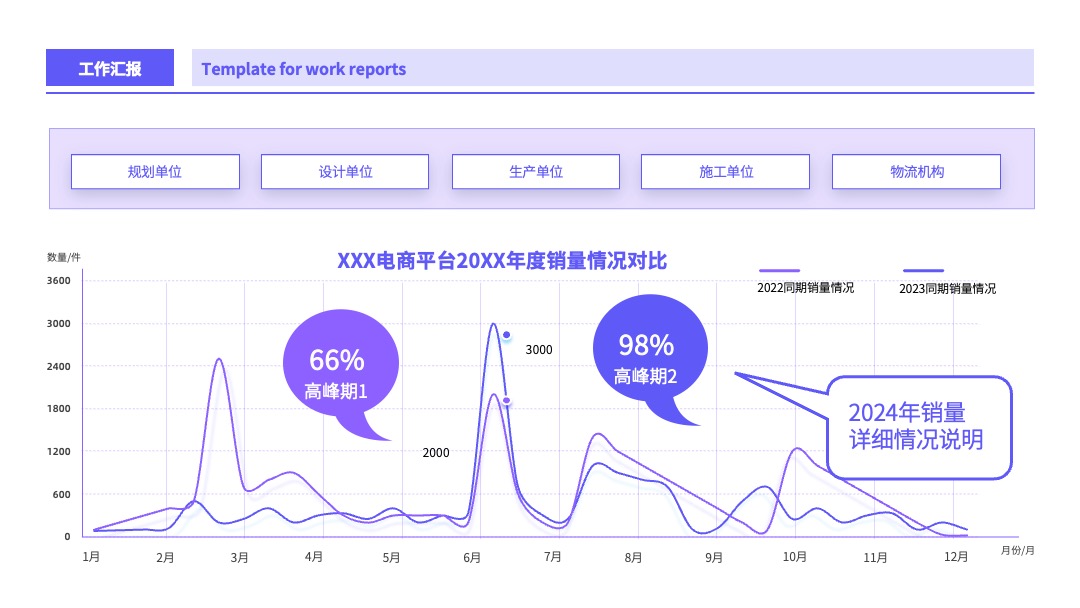Click the 9月 x-axis label
The image size is (1080, 608).
pos(714,557)
